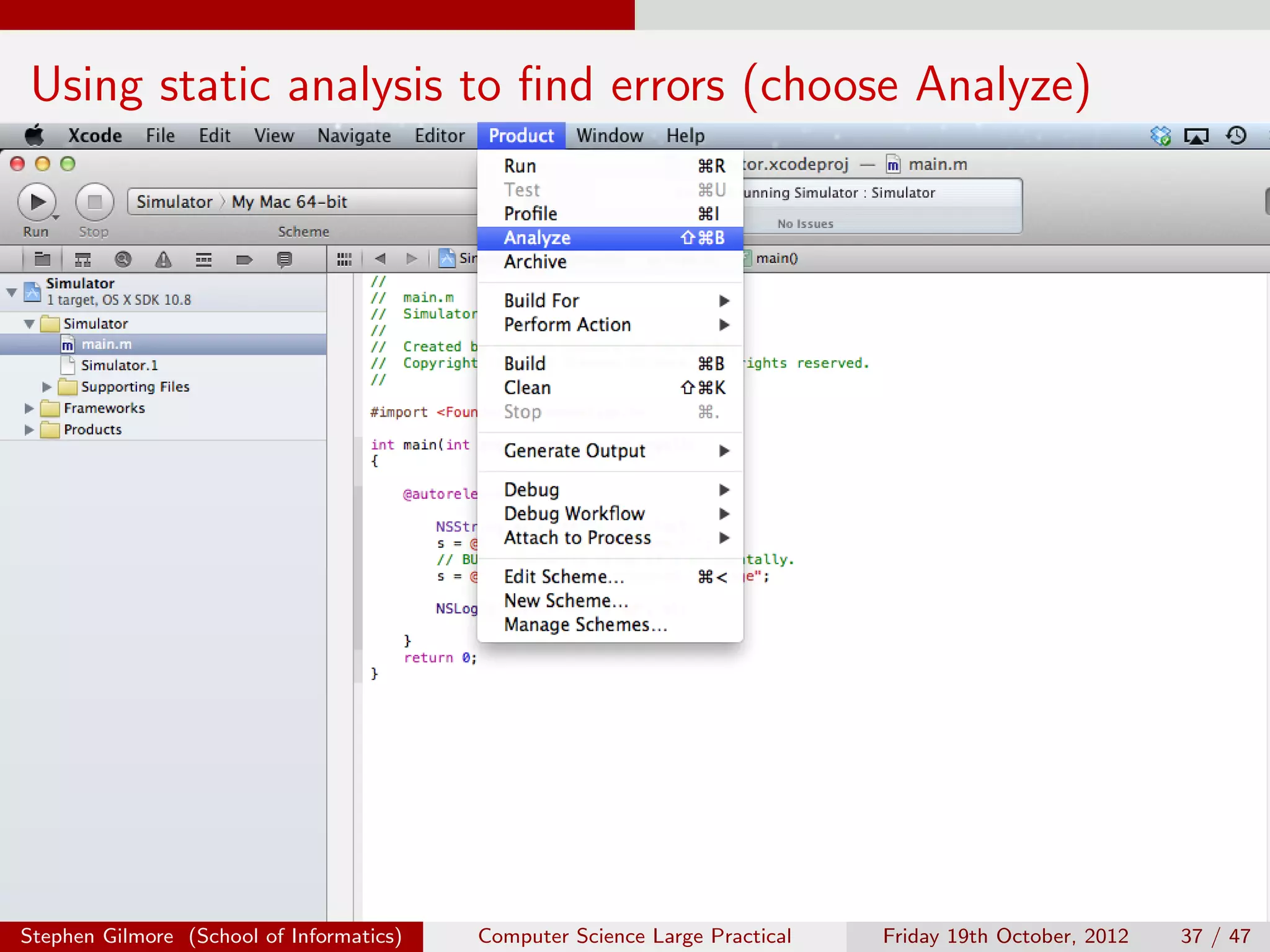Viewport: 1270px width, 952px height.
Task: Click the AirPlay display icon in menu bar
Action: [1196, 136]
